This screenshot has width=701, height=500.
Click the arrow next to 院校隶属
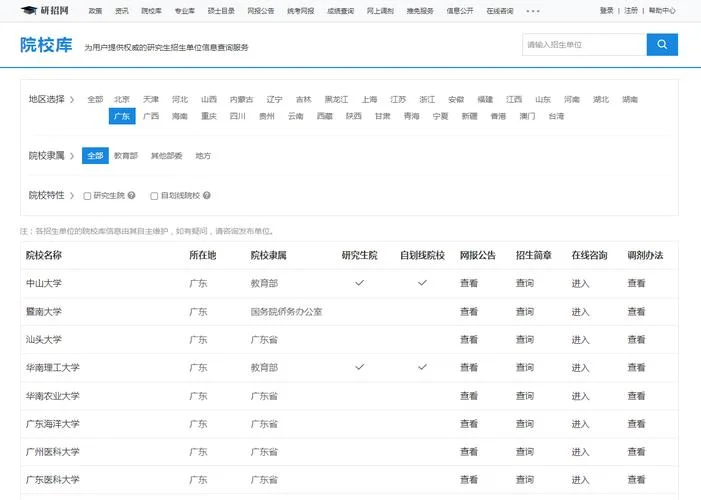pos(72,156)
